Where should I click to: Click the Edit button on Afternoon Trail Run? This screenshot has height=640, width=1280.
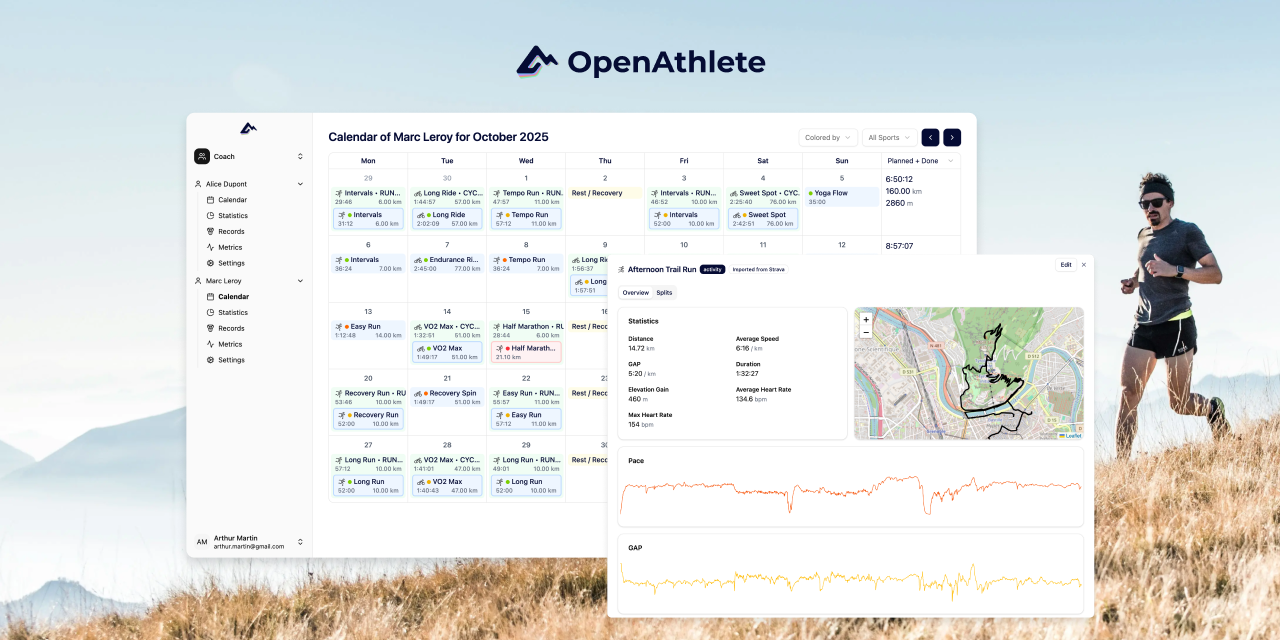click(x=1066, y=264)
